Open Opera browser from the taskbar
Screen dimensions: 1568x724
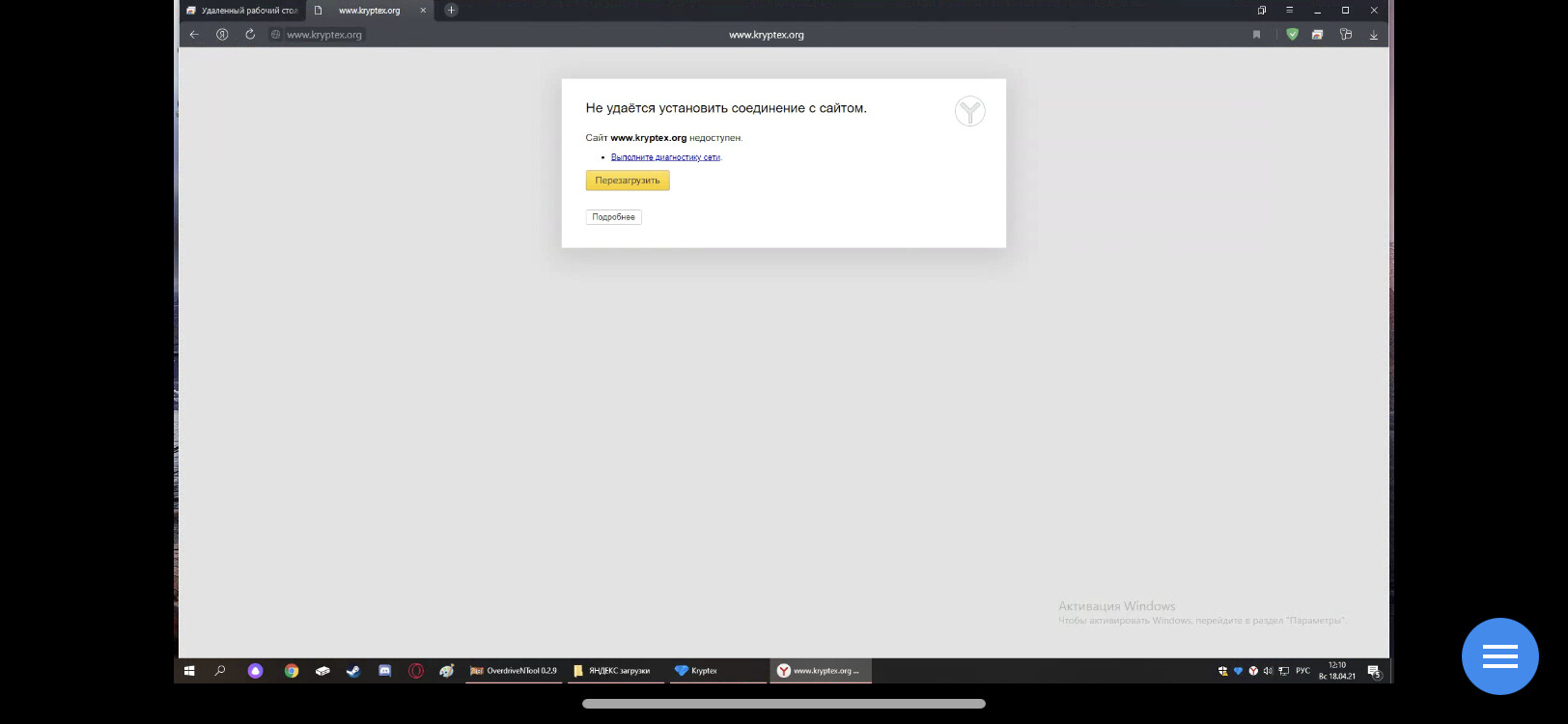point(416,671)
